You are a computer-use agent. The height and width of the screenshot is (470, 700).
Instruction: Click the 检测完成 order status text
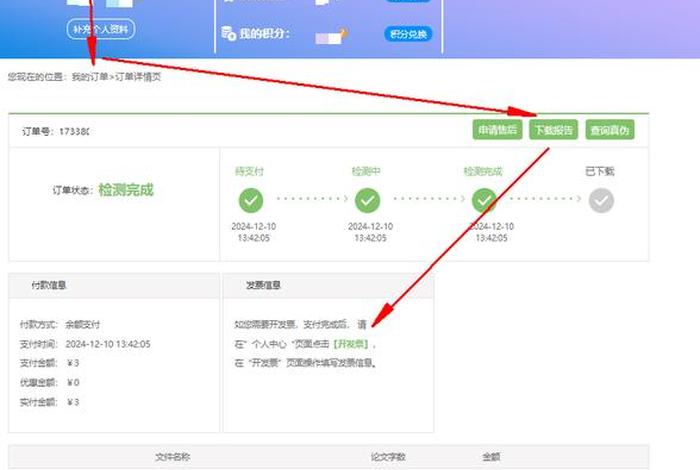pos(125,190)
